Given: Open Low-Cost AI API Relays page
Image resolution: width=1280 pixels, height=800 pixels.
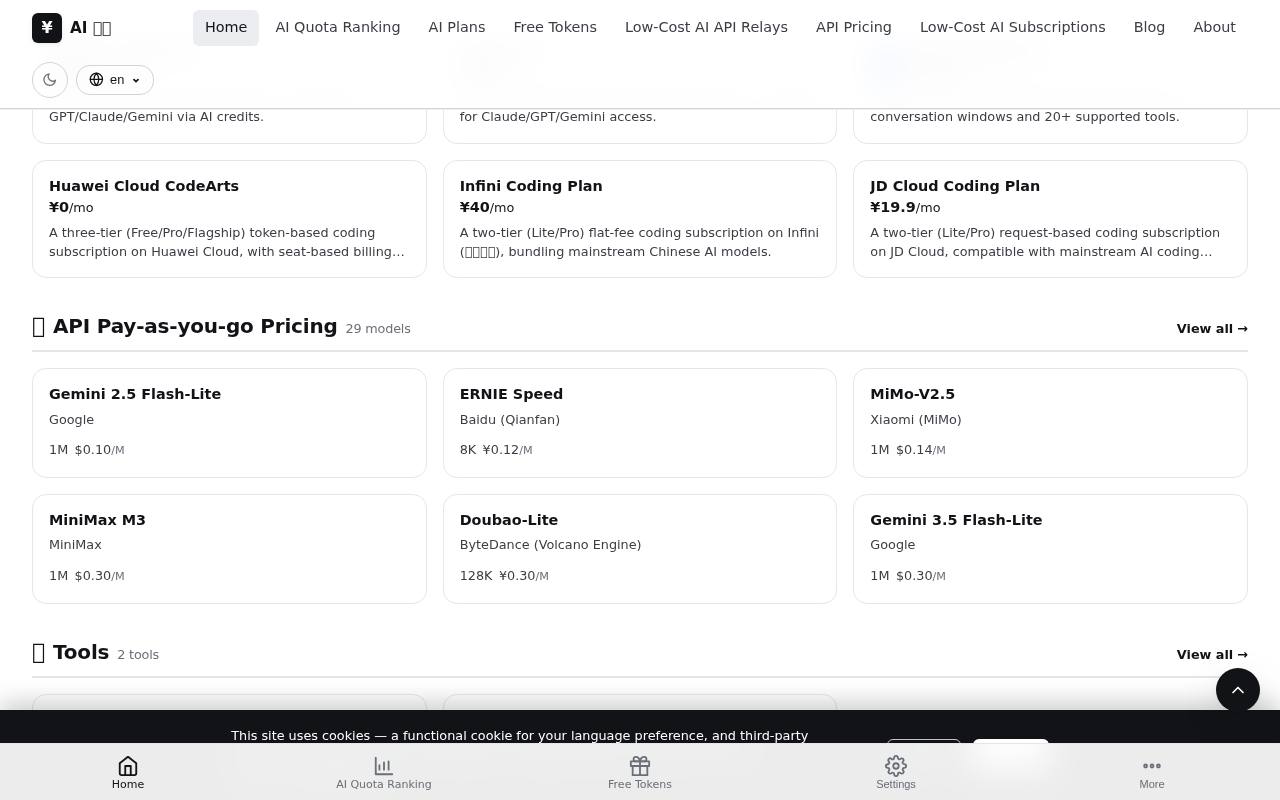Looking at the screenshot, I should [x=706, y=27].
